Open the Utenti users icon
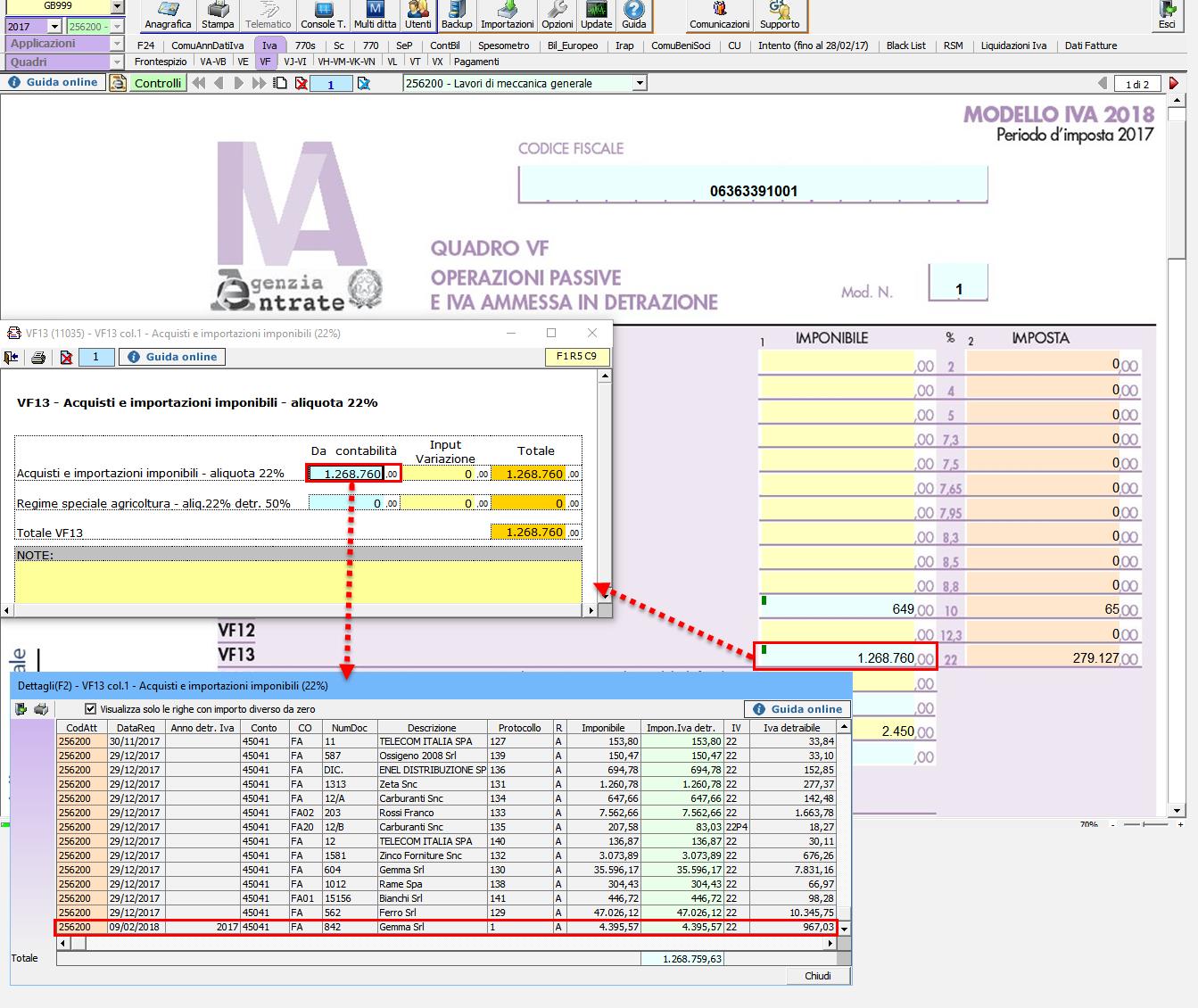This screenshot has height=1008, width=1198. pos(417,15)
